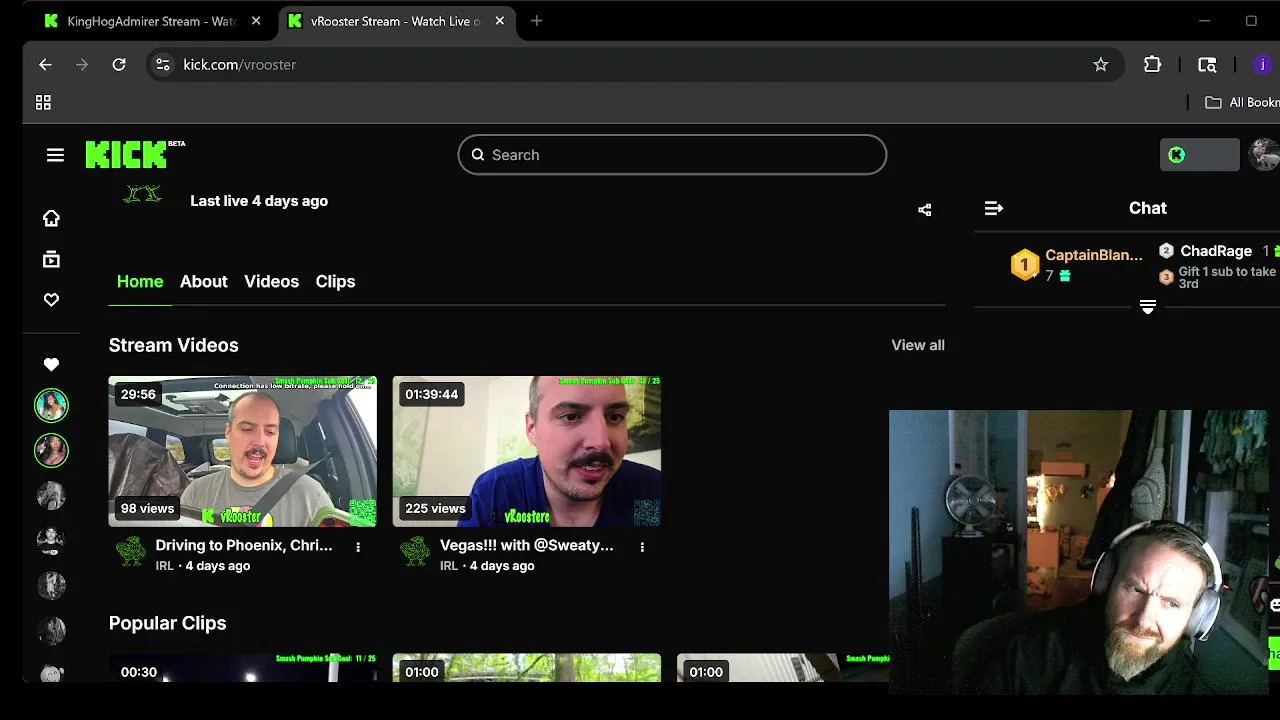Viewport: 1280px width, 720px height.
Task: Share channel using the share icon
Action: 925,210
